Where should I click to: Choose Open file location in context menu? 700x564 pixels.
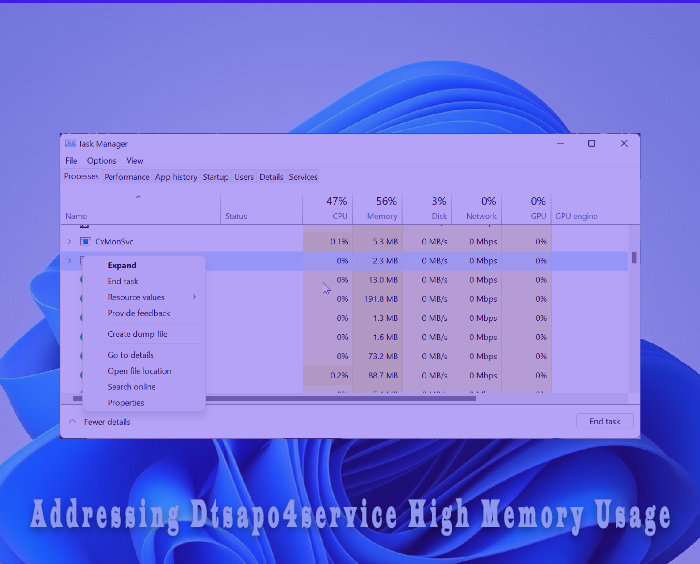(x=139, y=371)
